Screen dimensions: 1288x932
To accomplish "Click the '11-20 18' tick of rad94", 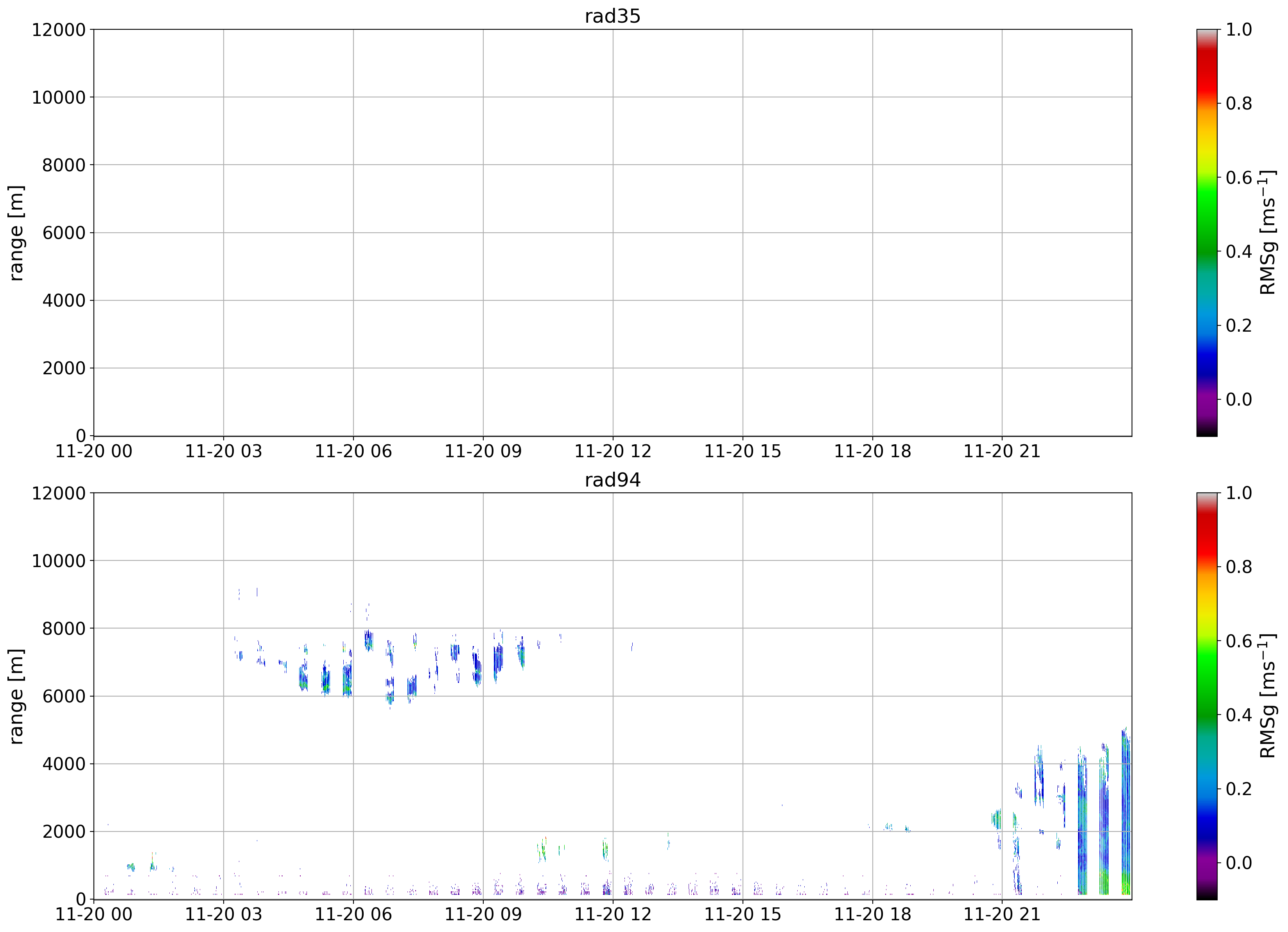I will (x=872, y=914).
